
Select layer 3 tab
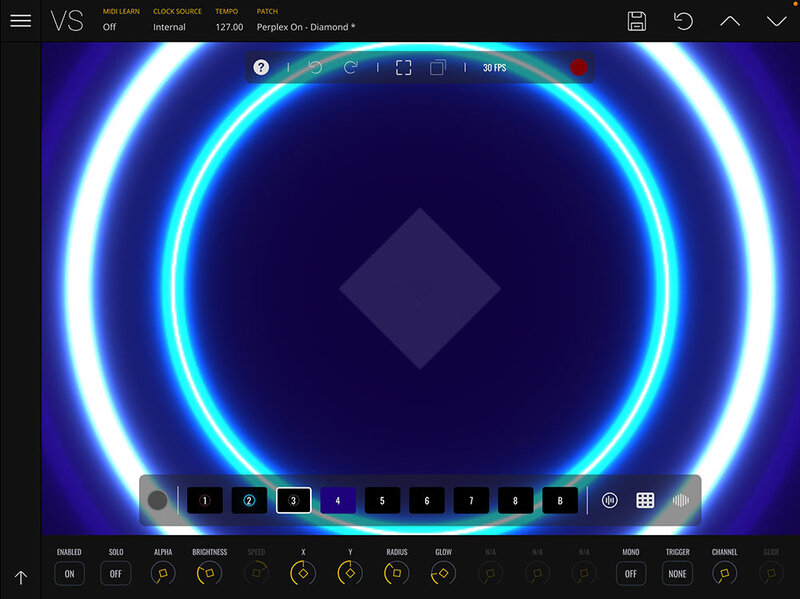(293, 501)
